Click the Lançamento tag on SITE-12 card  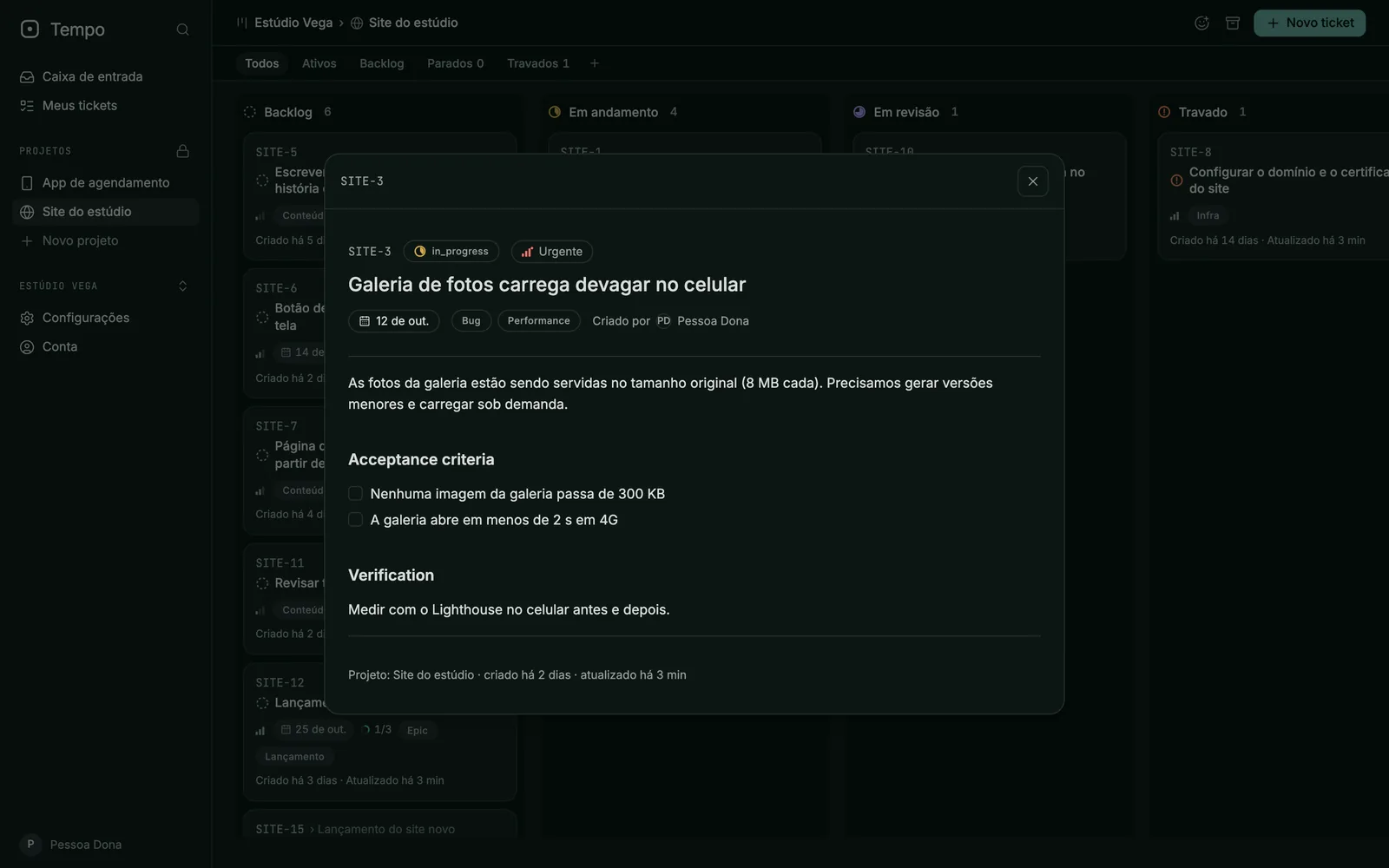[x=294, y=757]
